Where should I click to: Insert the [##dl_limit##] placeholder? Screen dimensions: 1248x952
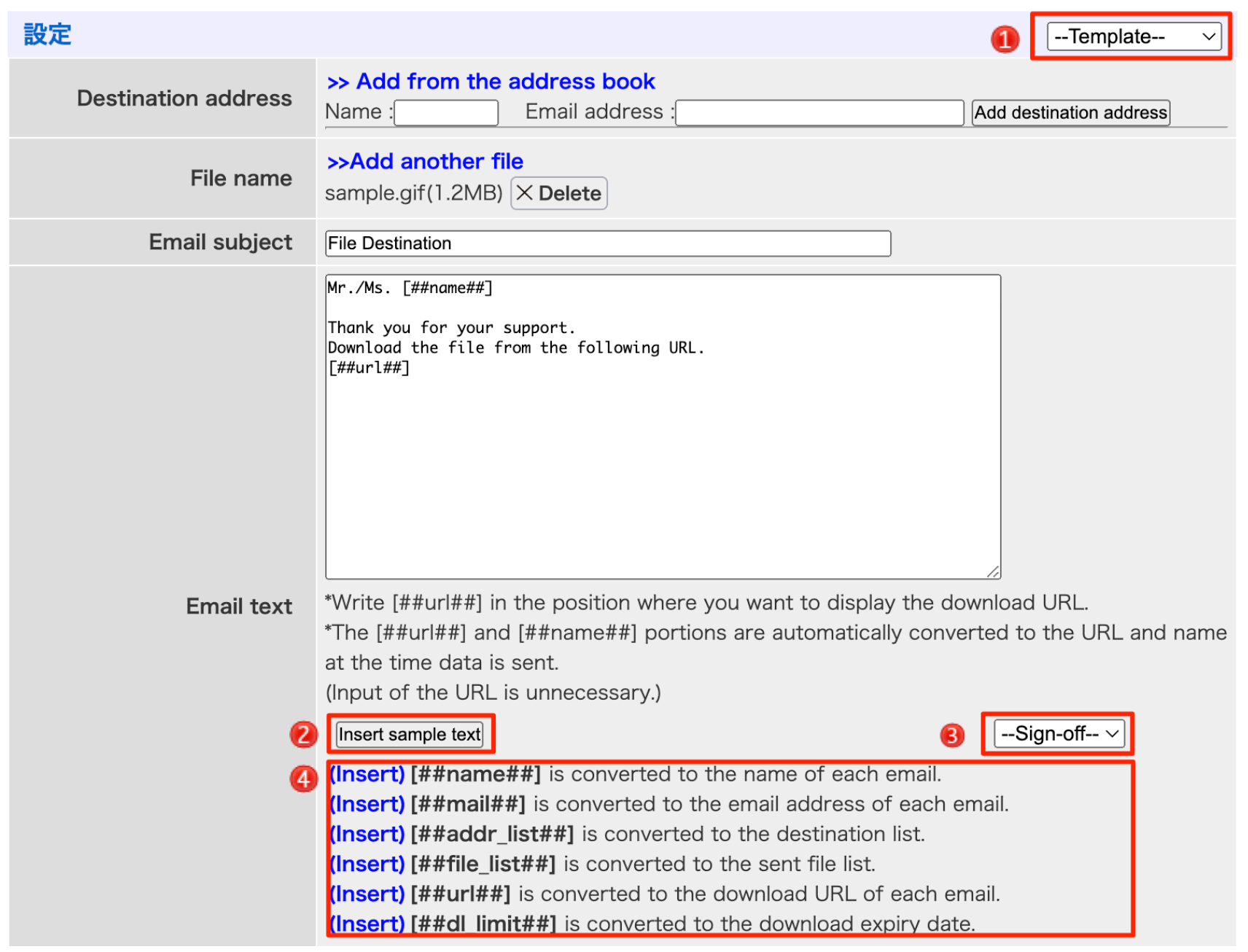coord(366,923)
